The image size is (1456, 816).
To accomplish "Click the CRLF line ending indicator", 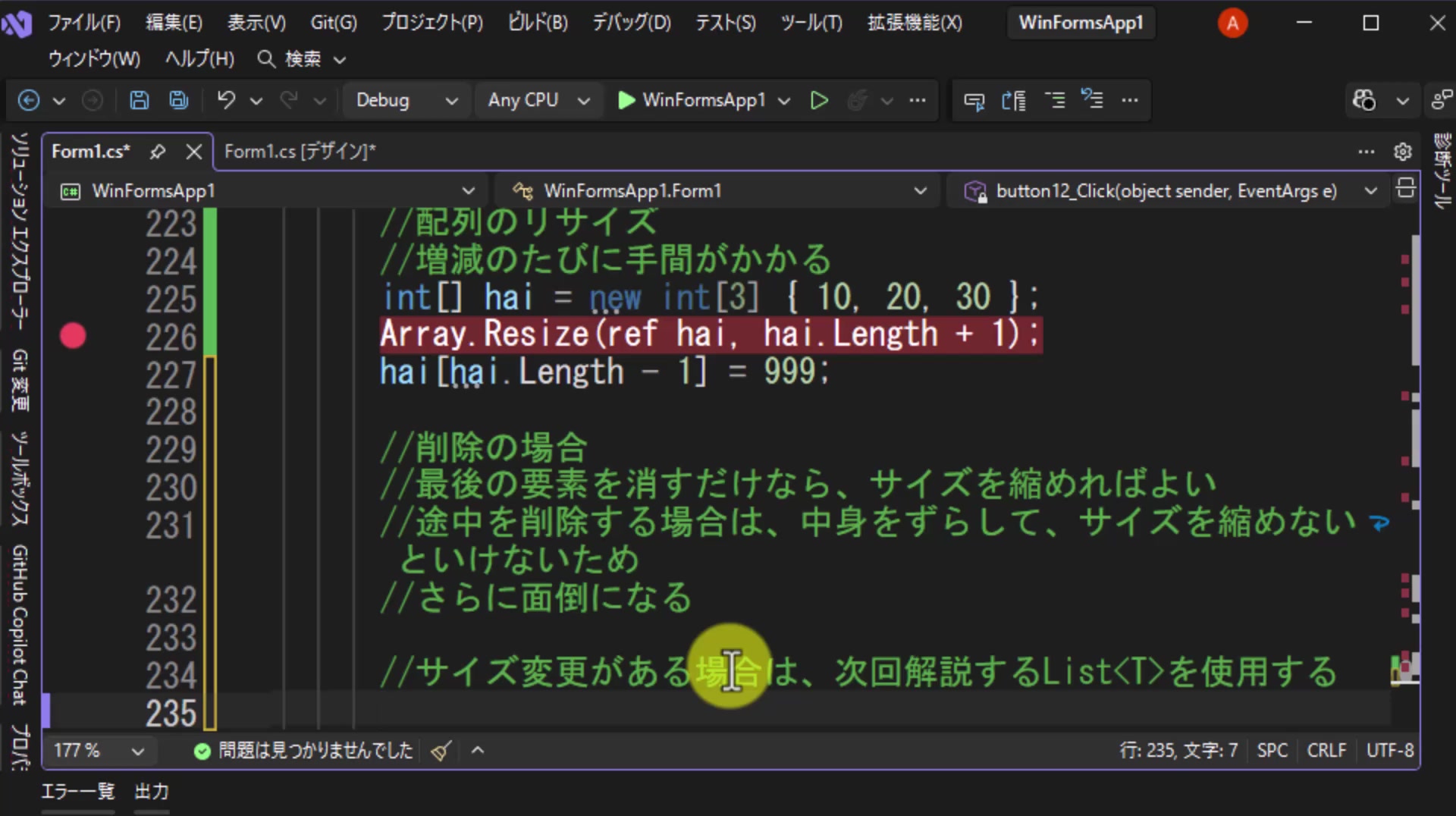I will 1326,751.
